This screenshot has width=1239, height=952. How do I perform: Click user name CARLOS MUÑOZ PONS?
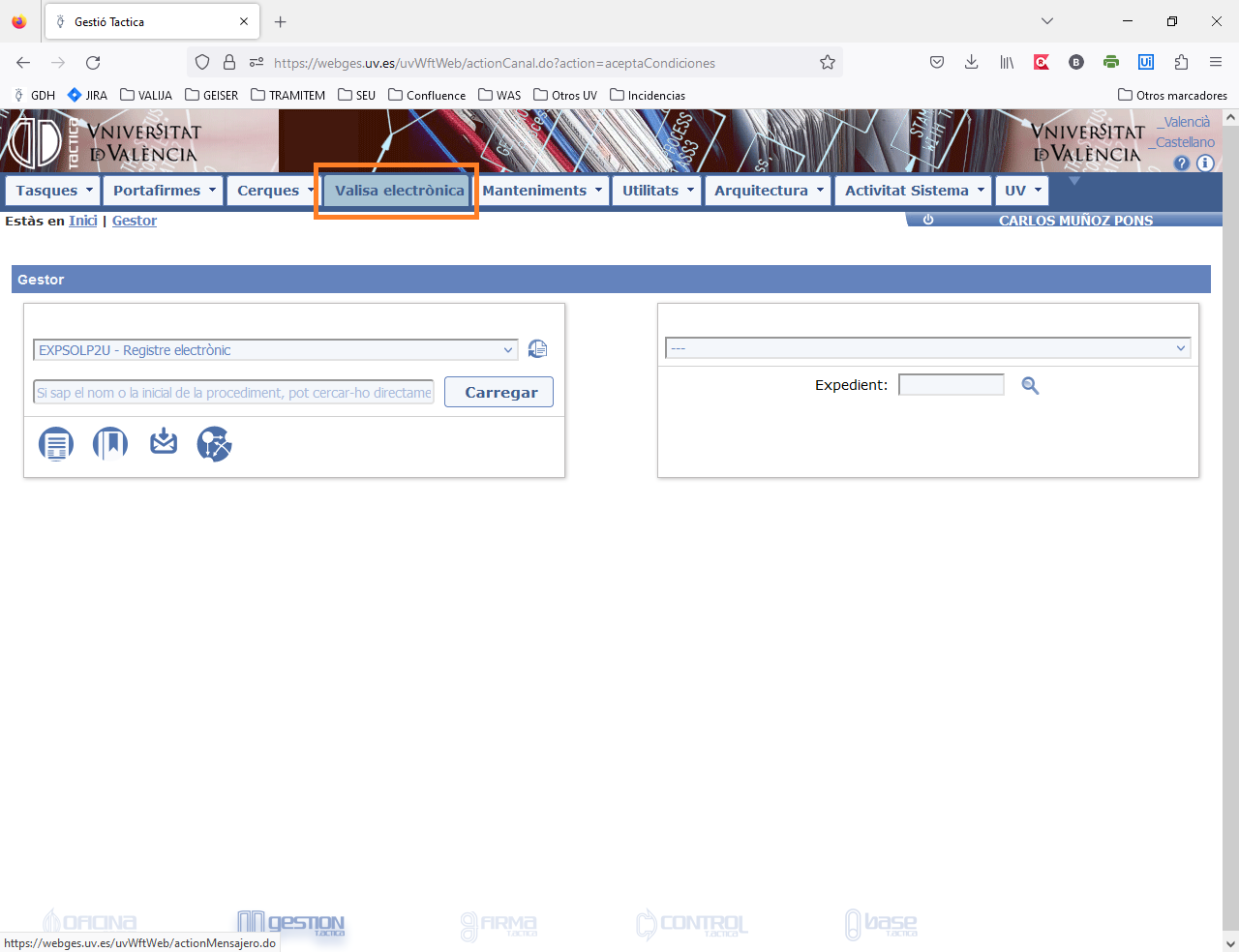point(1075,220)
